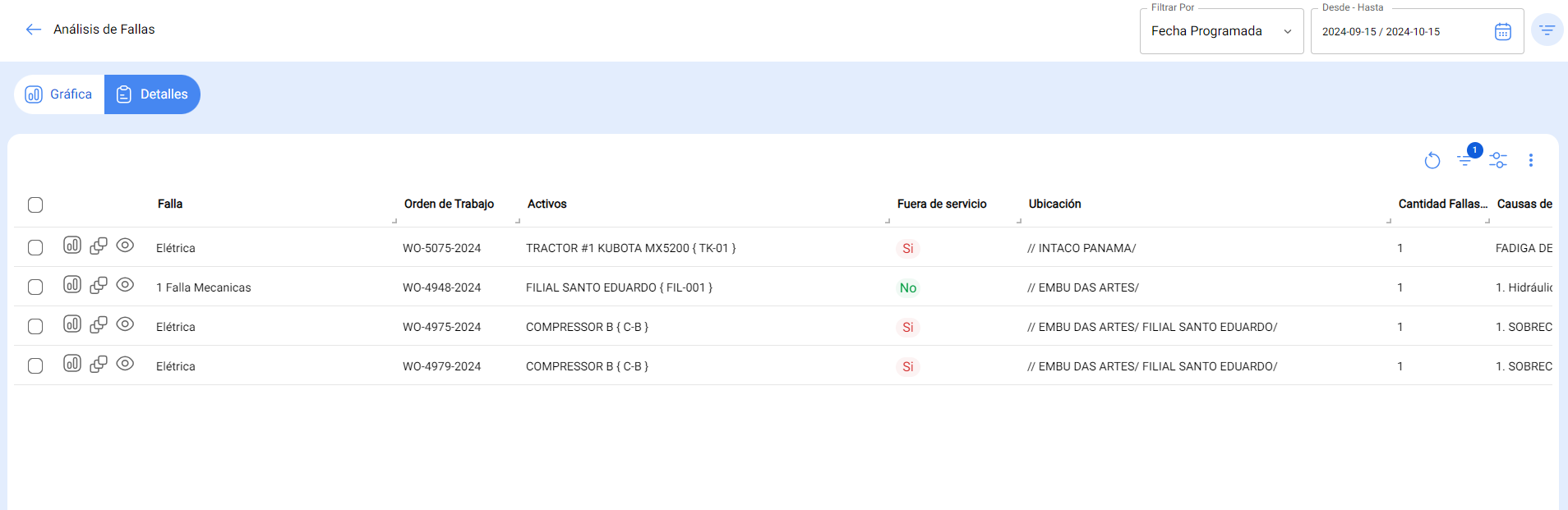Viewport: 1568px width, 510px height.
Task: Click the Fuera de servicio column header
Action: tap(942, 204)
